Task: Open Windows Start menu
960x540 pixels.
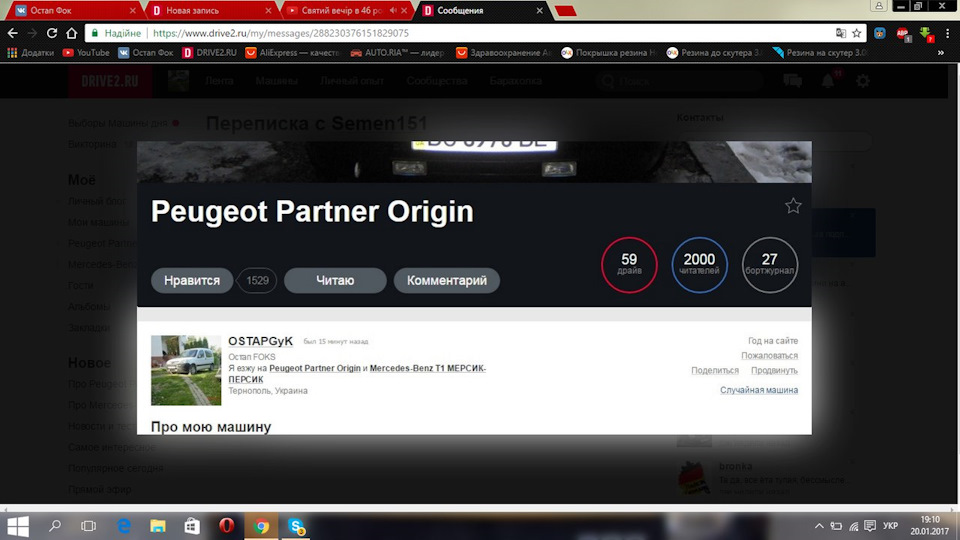Action: coord(18,526)
